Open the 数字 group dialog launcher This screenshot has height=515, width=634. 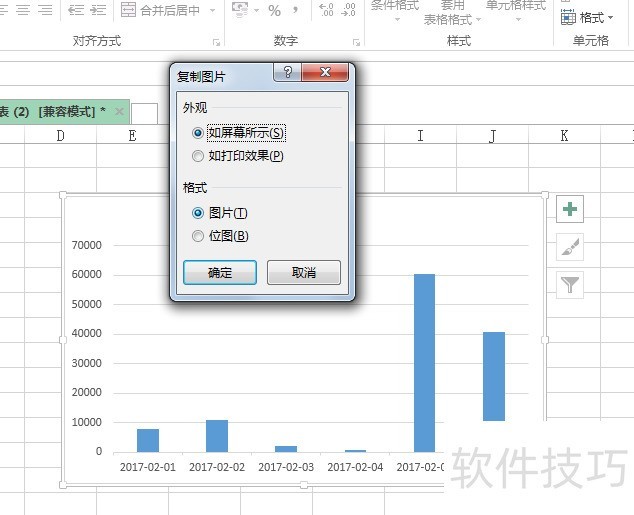click(x=356, y=42)
